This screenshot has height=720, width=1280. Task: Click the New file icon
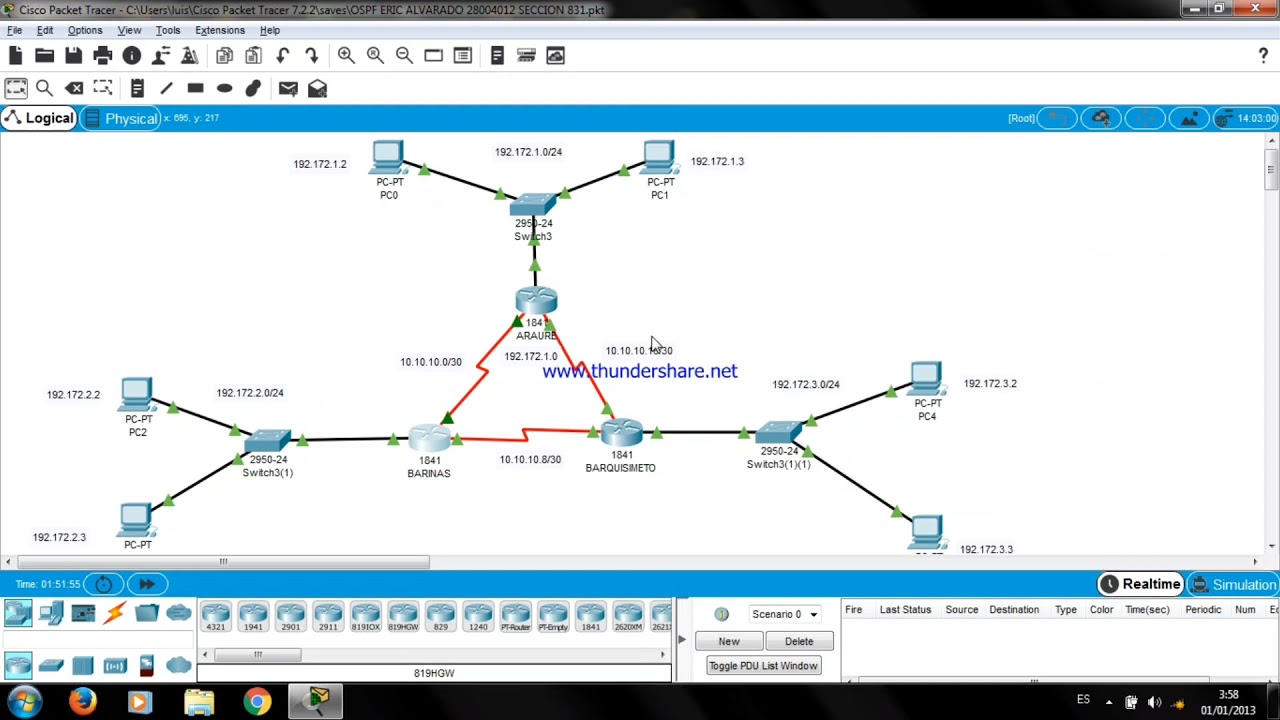[x=15, y=55]
